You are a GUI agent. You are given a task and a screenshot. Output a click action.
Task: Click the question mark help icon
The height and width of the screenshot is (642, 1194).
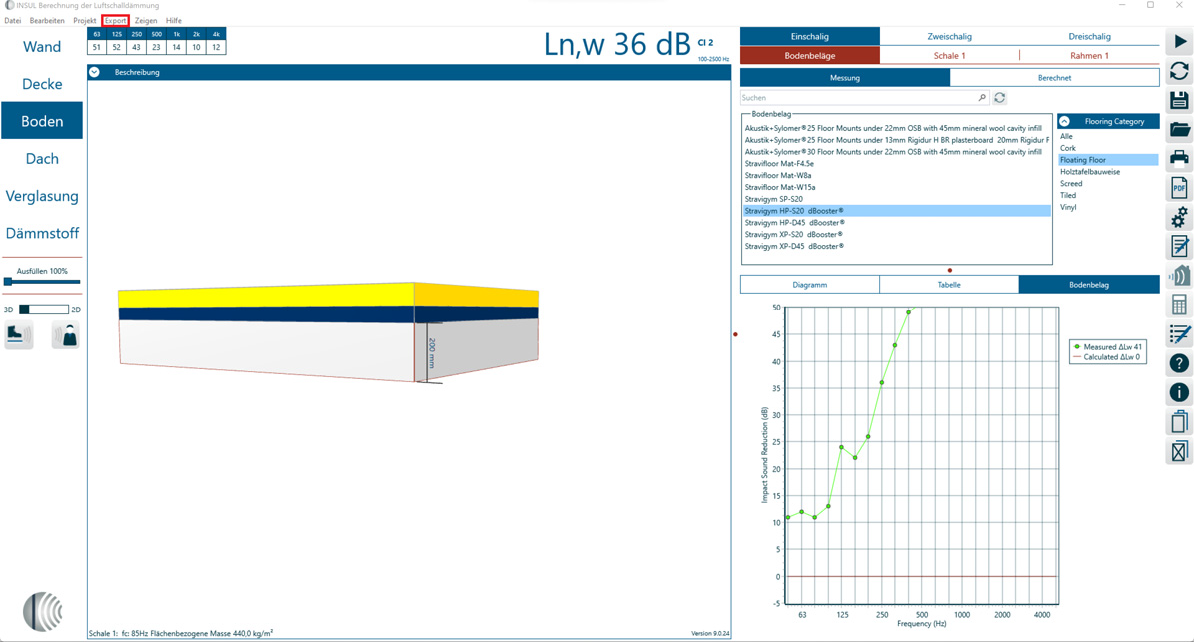(1179, 363)
